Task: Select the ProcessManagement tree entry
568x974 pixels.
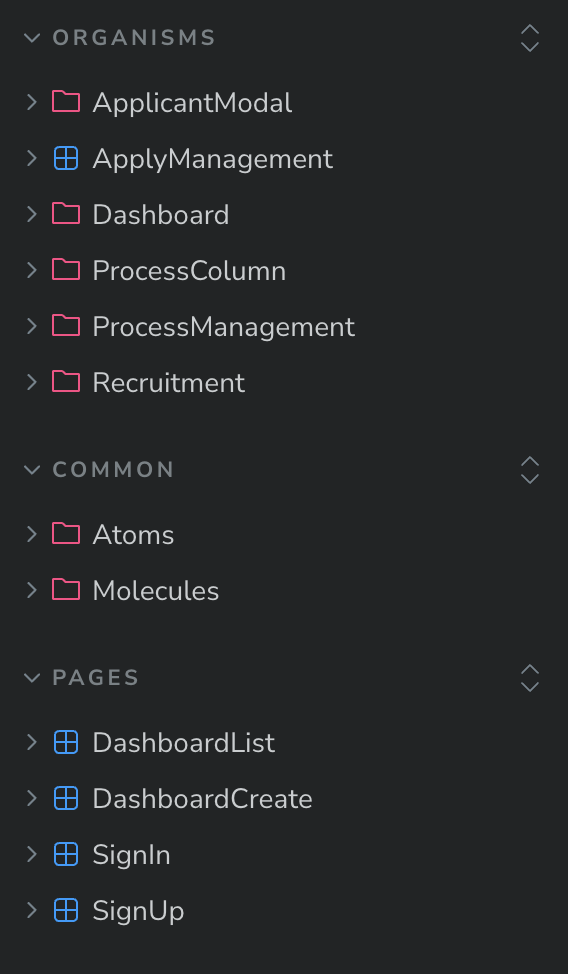Action: pos(223,327)
